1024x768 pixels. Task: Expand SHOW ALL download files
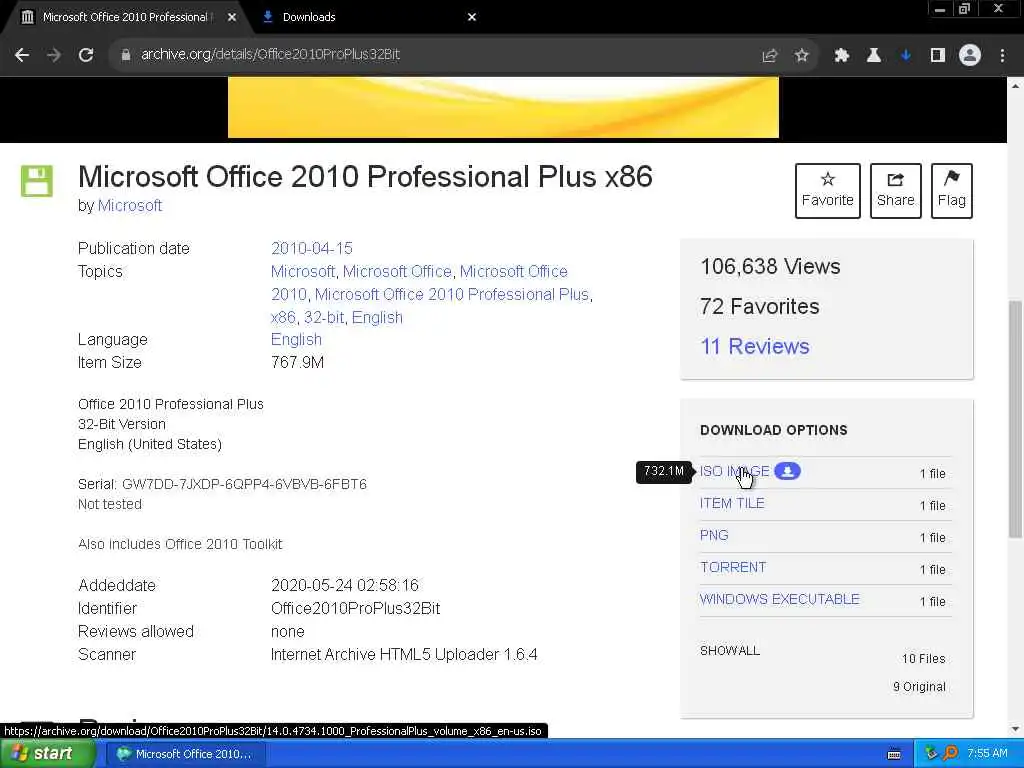pos(729,650)
